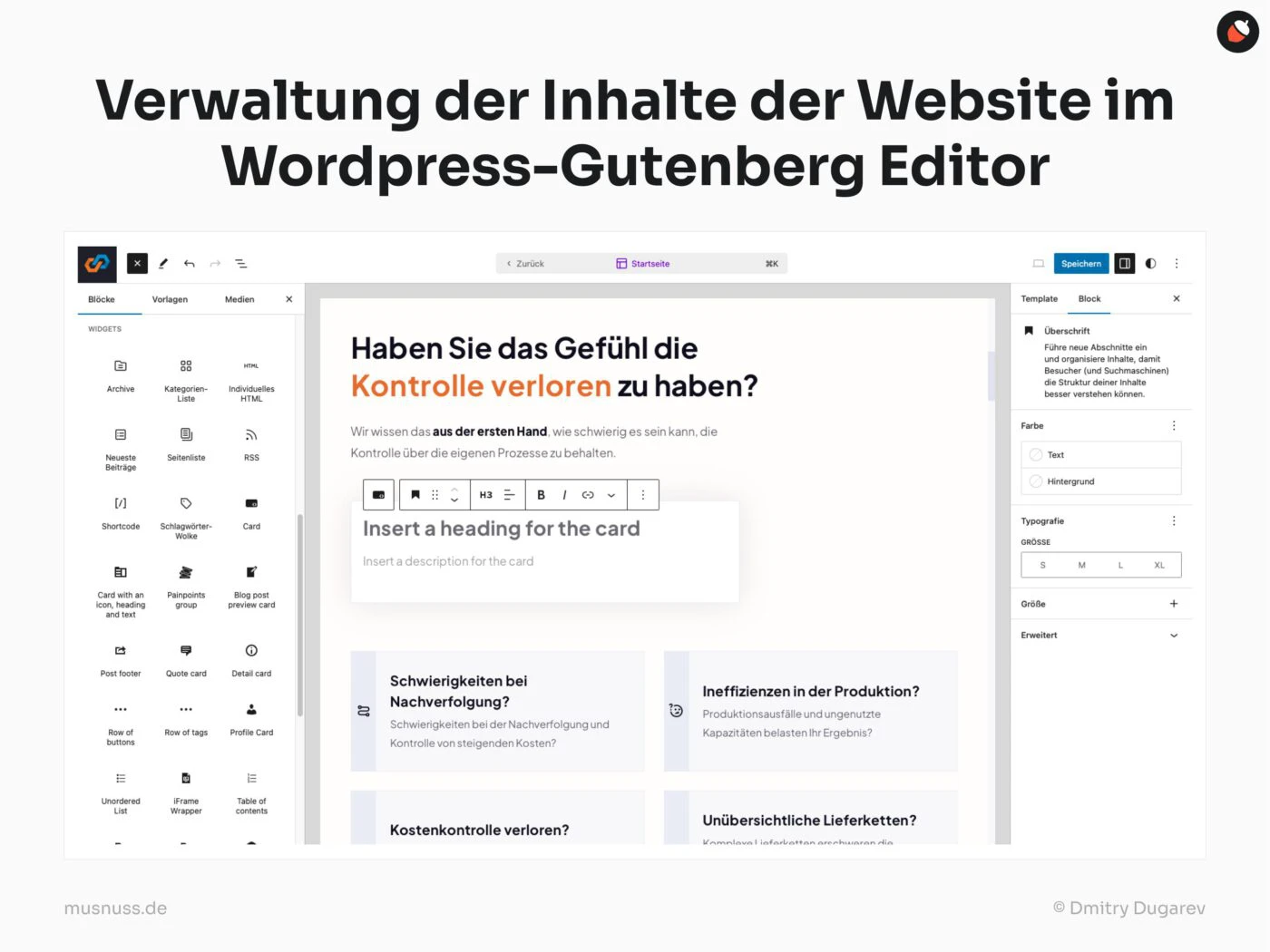Open Typografie panel options menu
Viewport: 1270px width, 952px height.
(1174, 521)
